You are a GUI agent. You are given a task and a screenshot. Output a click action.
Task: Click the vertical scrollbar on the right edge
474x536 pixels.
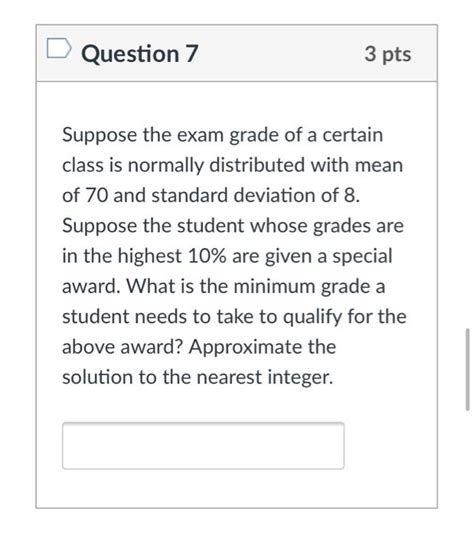point(468,369)
